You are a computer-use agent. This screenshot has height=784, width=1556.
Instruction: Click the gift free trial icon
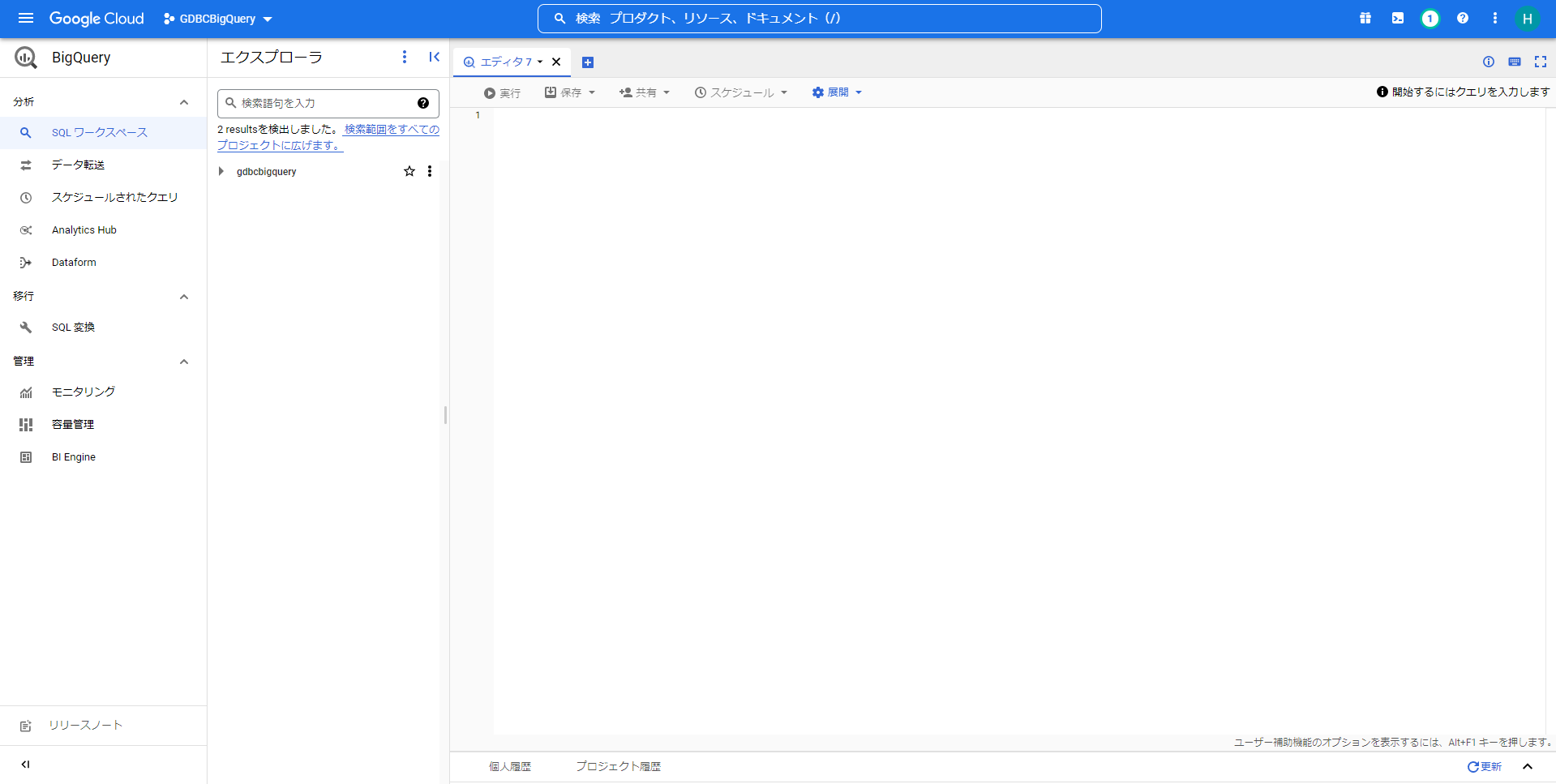click(1365, 18)
